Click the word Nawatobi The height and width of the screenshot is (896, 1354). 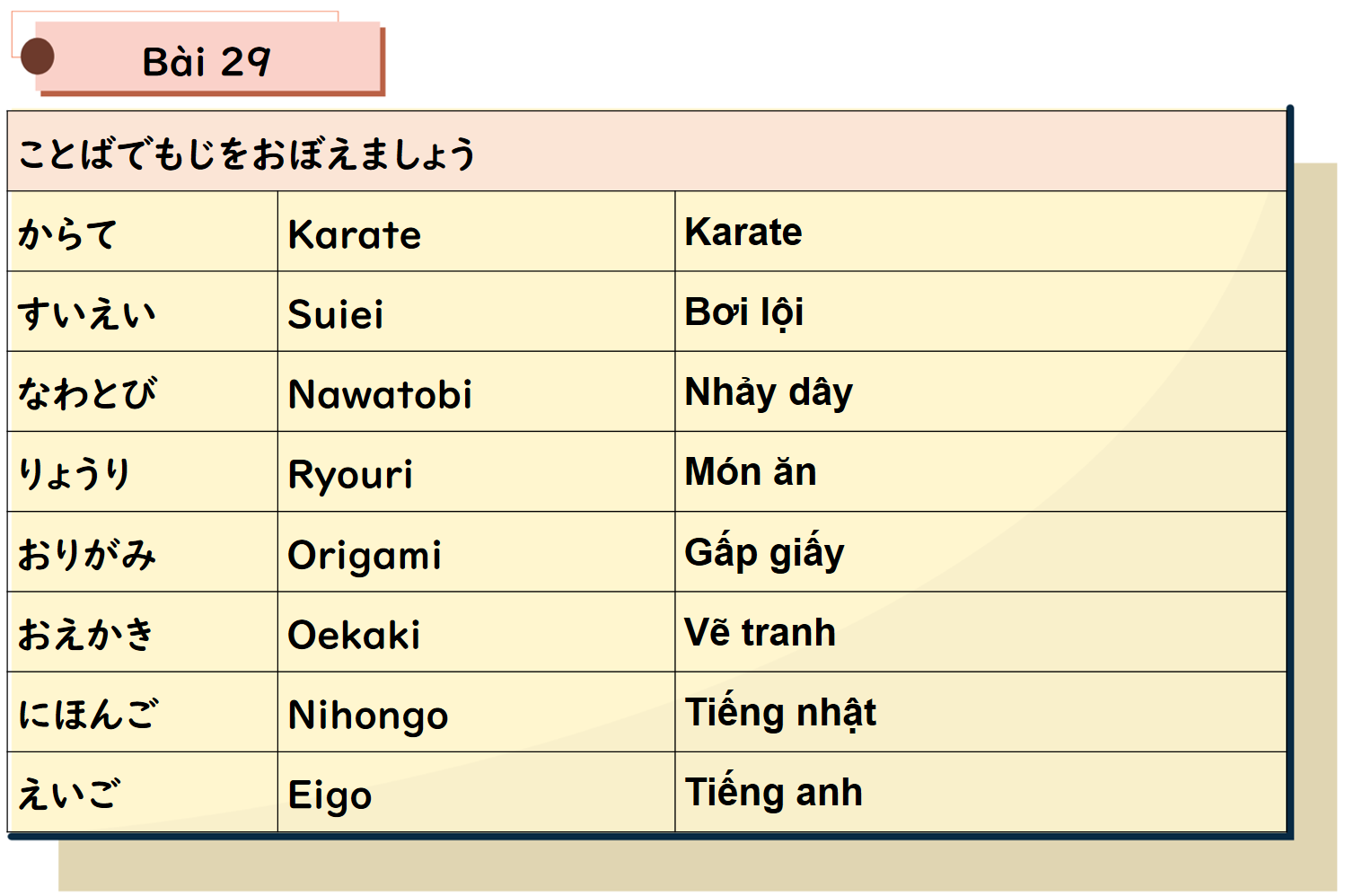point(380,394)
